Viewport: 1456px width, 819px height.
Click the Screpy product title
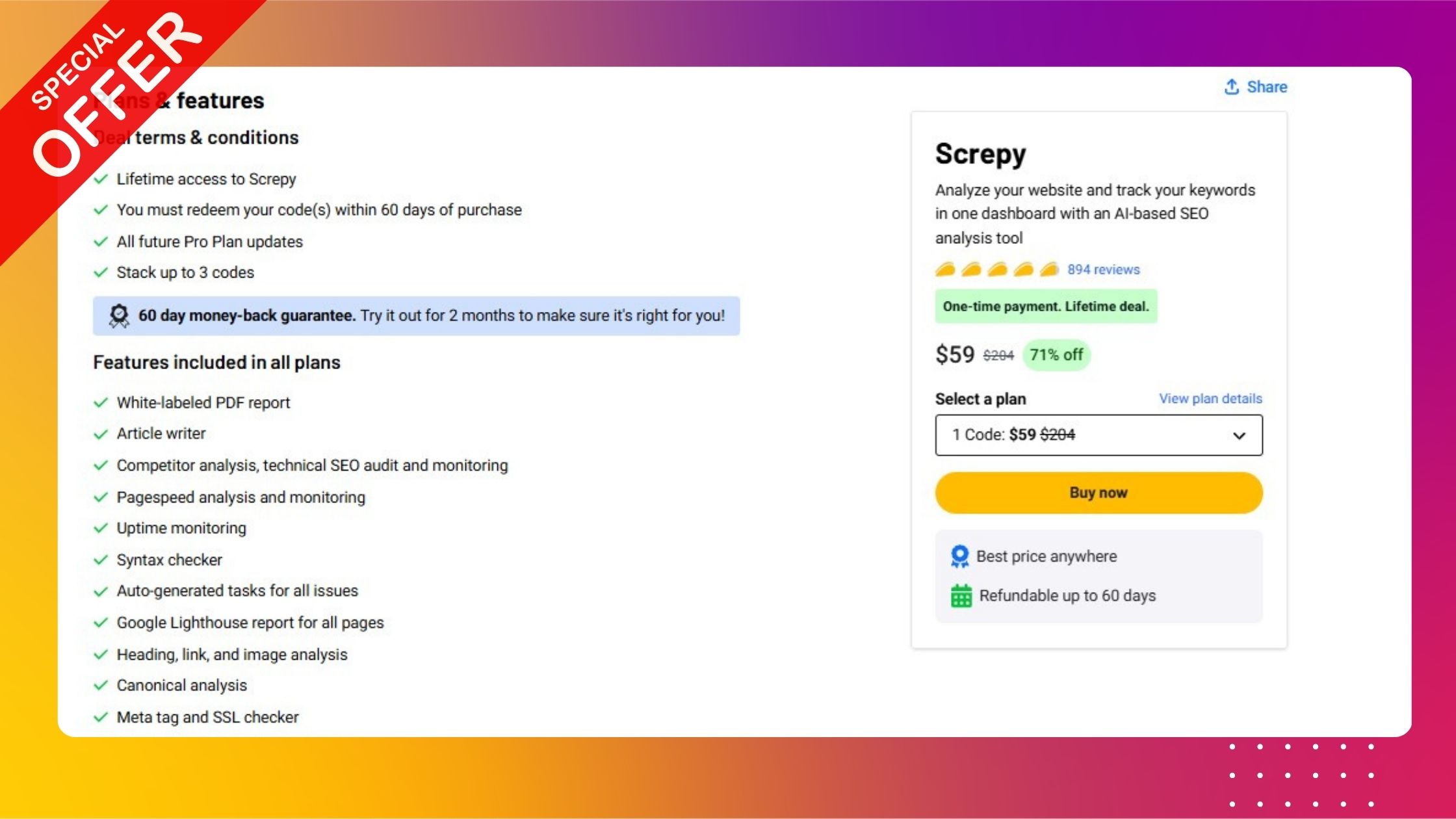point(980,154)
